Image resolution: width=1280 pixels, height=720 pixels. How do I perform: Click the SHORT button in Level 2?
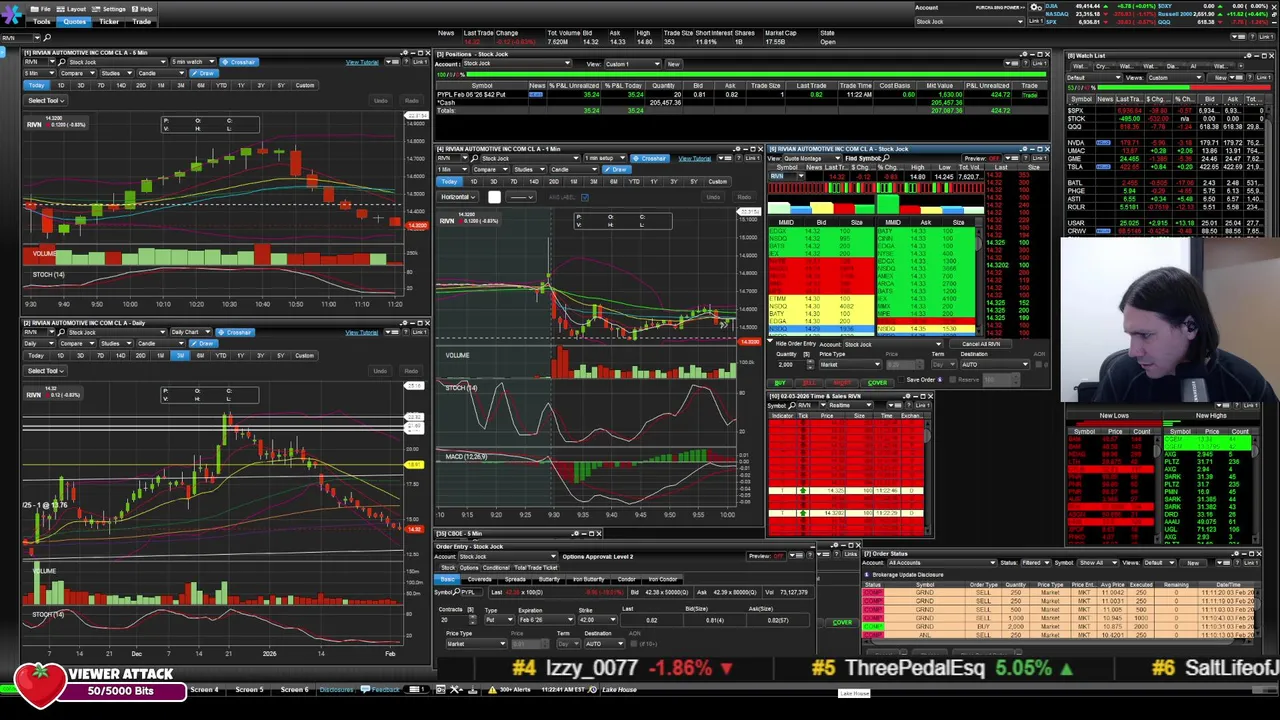click(x=842, y=383)
